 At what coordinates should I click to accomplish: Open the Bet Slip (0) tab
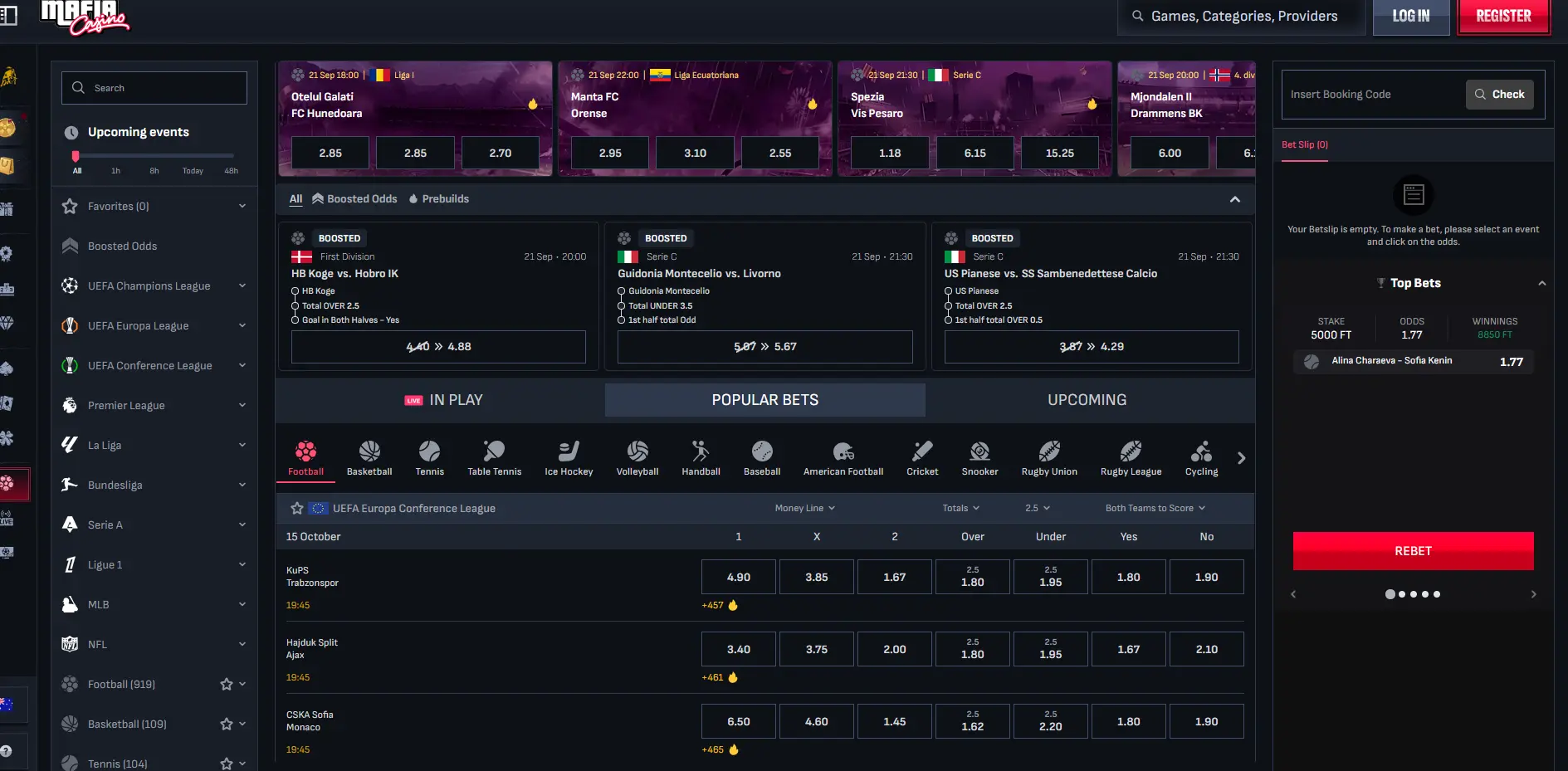pos(1305,145)
